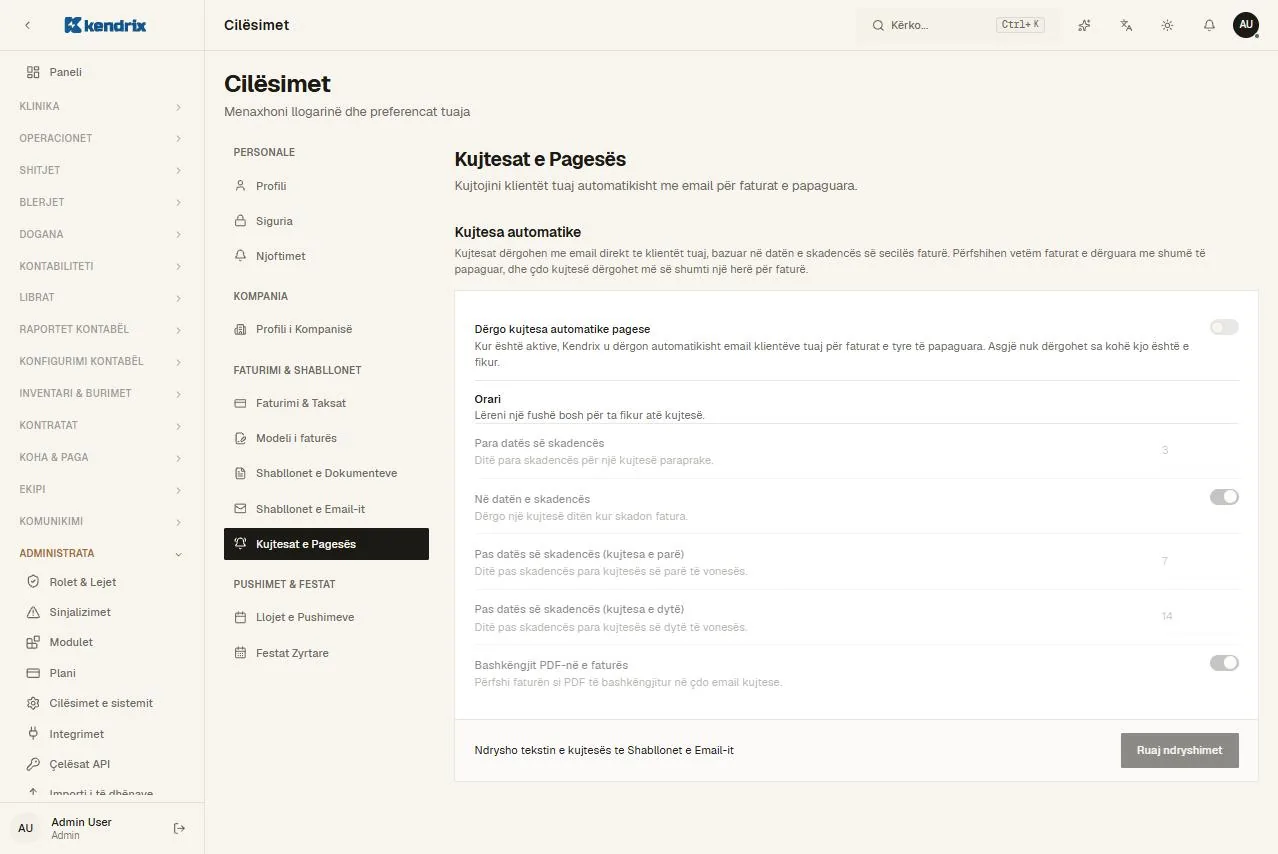1278x854 pixels.
Task: Click the plug icon for Integrimet
Action: tap(33, 734)
